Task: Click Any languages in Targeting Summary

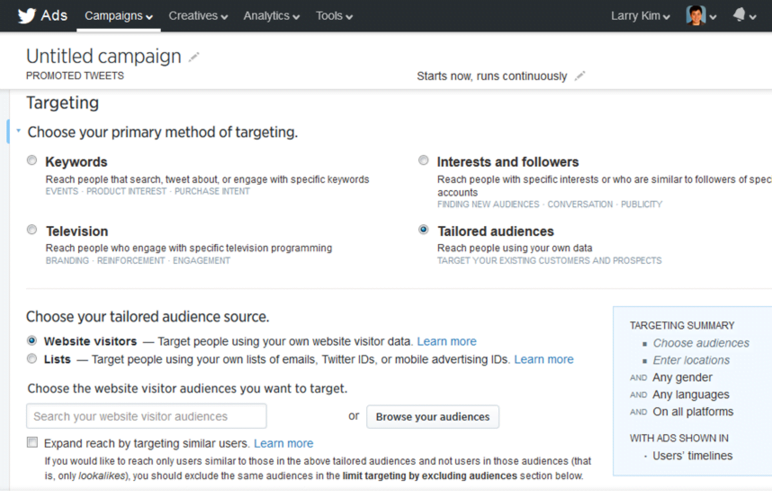Action: click(691, 395)
